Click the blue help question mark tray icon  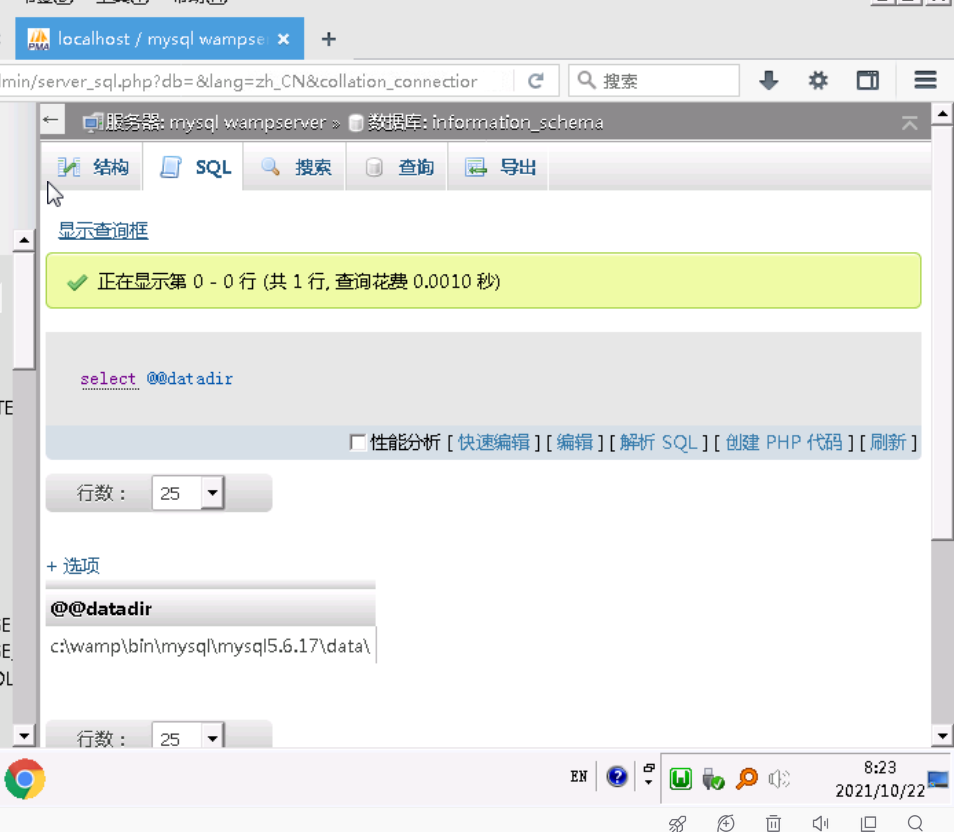click(x=616, y=777)
